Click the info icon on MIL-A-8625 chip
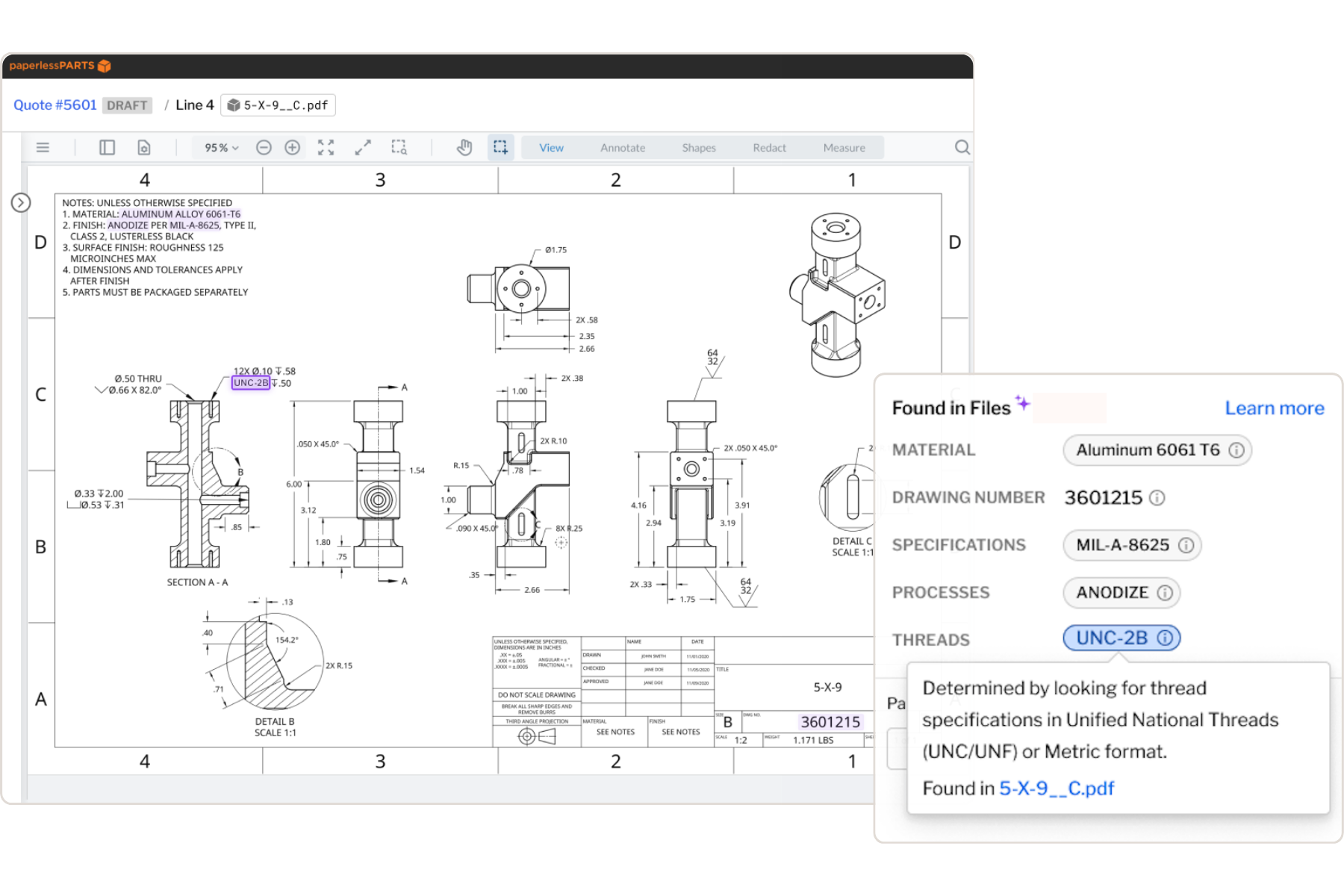1344x896 pixels. coord(1186,545)
